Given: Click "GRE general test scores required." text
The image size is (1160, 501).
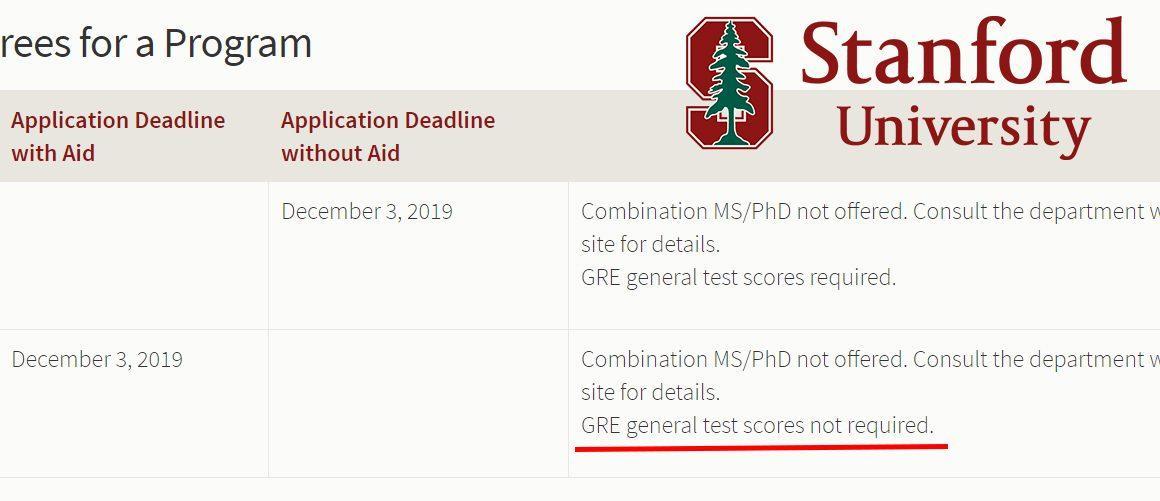Looking at the screenshot, I should 738,278.
